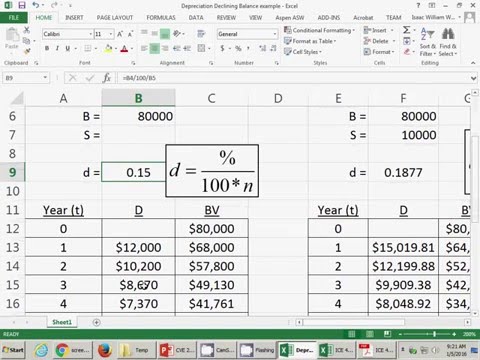The image size is (480, 360).
Task: Click Increase Indent icon
Action: click(x=187, y=49)
